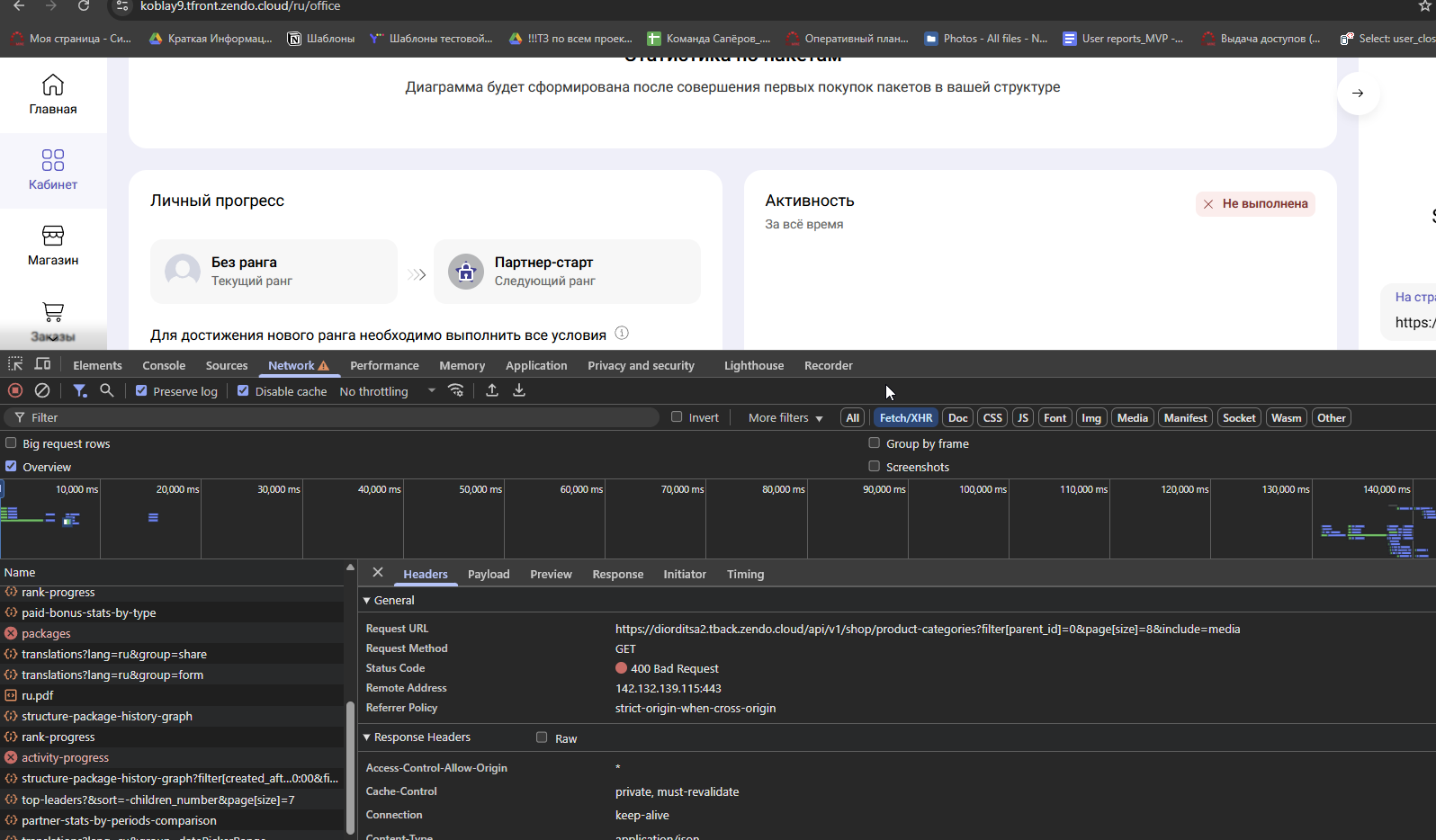Uncheck Preserve log checkbox
This screenshot has height=840, width=1436.
click(x=141, y=390)
